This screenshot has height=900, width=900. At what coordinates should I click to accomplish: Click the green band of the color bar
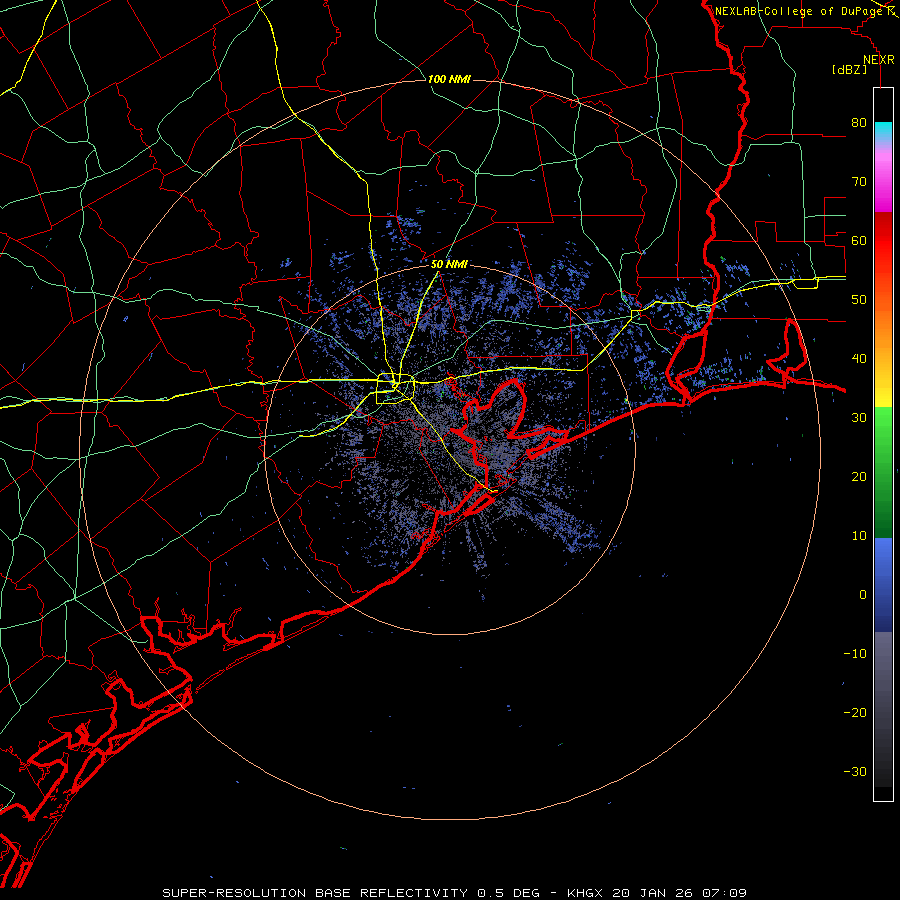coord(883,472)
